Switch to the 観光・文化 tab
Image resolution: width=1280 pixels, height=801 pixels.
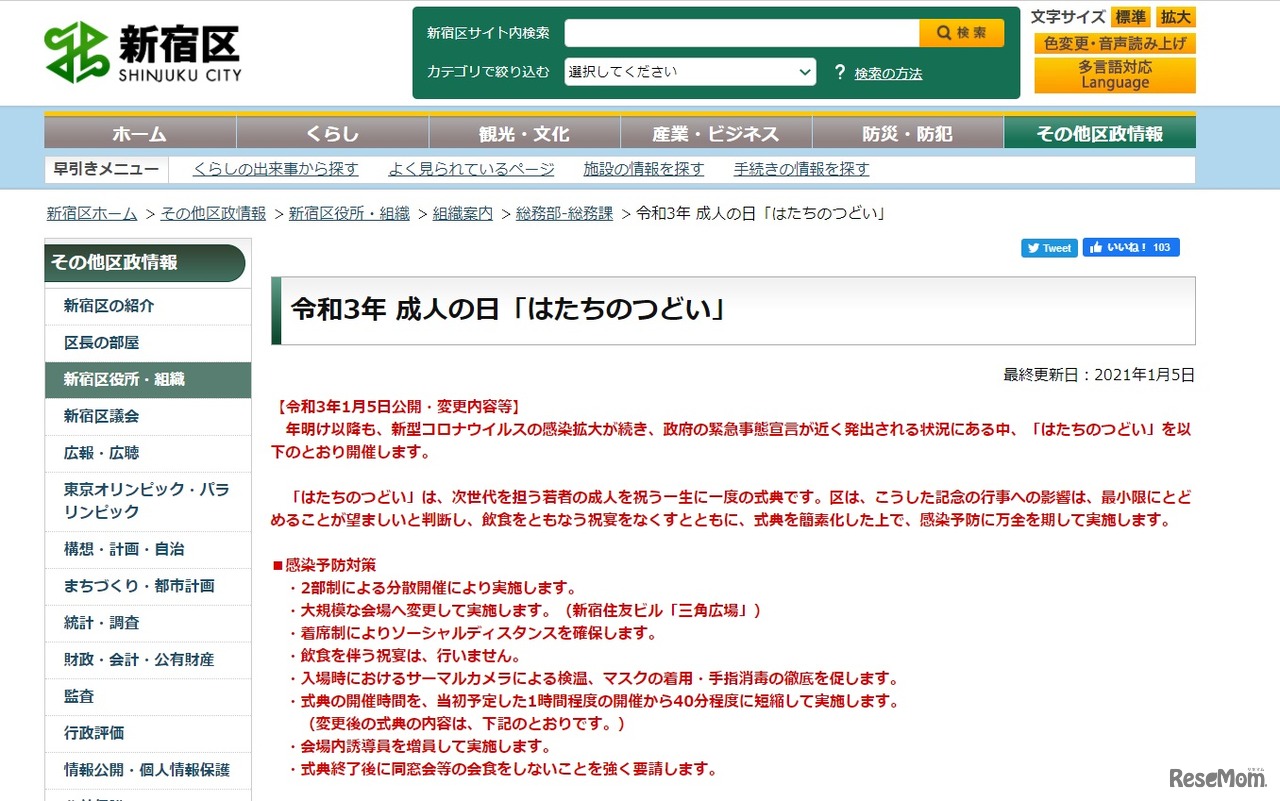tap(524, 134)
